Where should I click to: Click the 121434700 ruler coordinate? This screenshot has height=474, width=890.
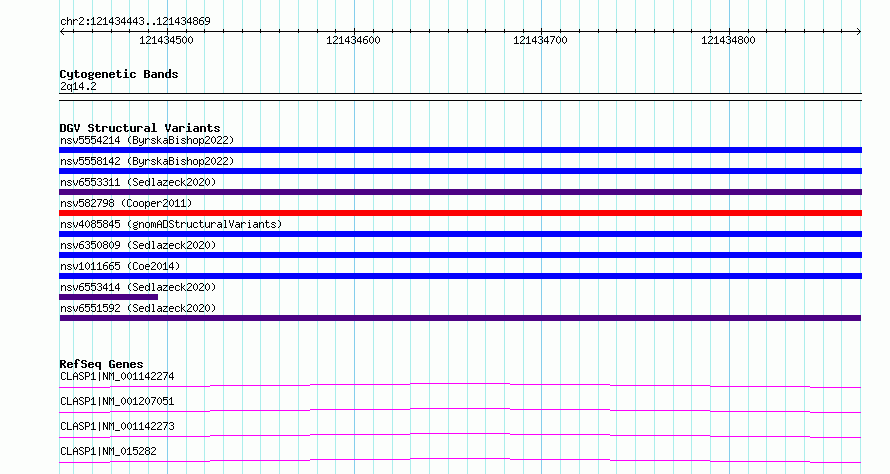coord(540,40)
